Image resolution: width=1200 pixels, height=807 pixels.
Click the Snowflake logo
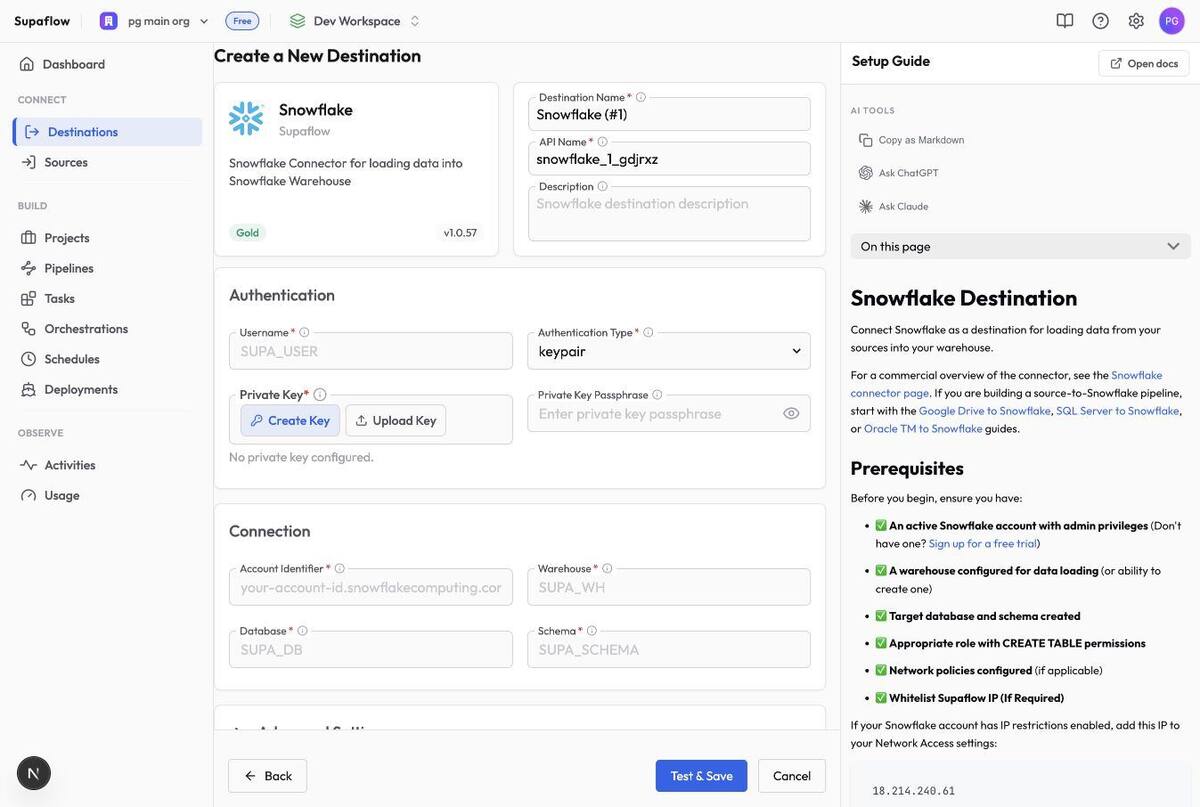coord(246,118)
